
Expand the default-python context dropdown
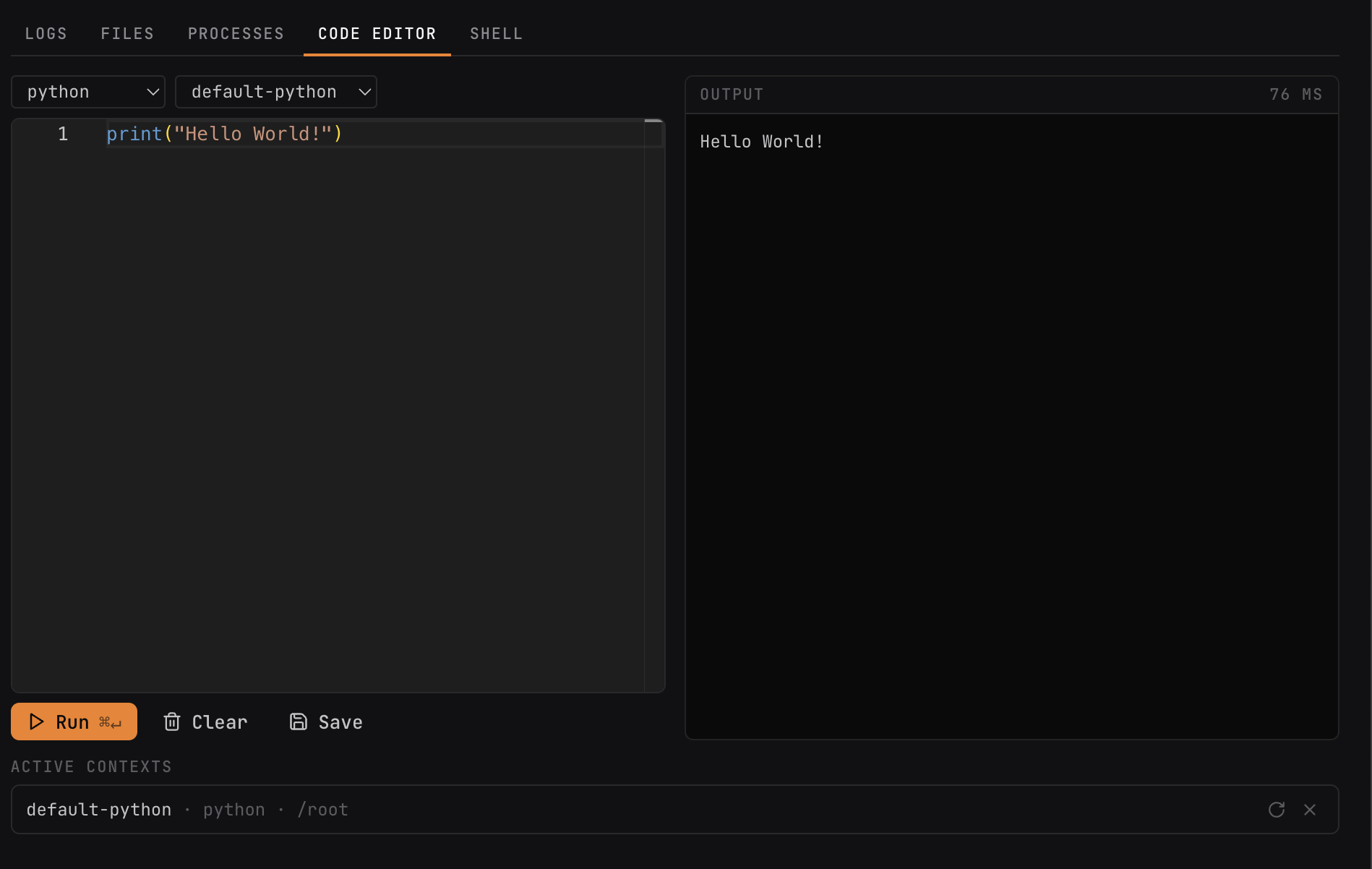tap(276, 92)
